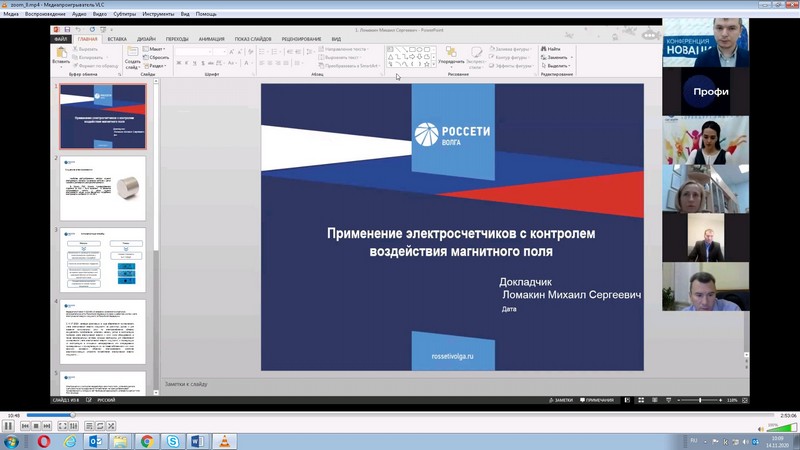Image resolution: width=800 pixels, height=450 pixels.
Task: Switch to the АНИМАЦИЯ ribbon tab
Action: point(211,39)
